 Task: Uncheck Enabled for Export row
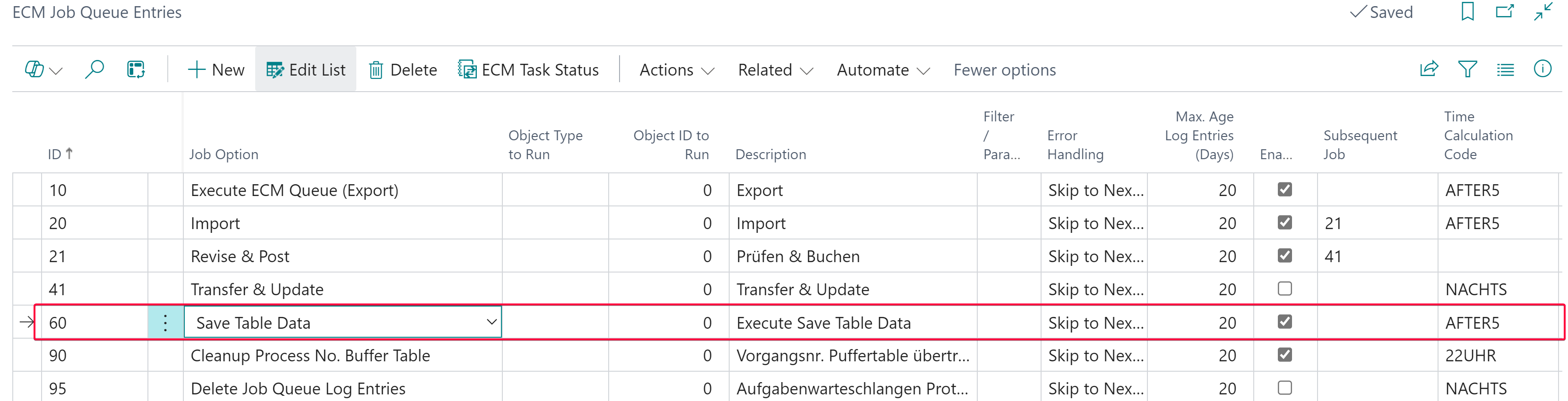1284,190
